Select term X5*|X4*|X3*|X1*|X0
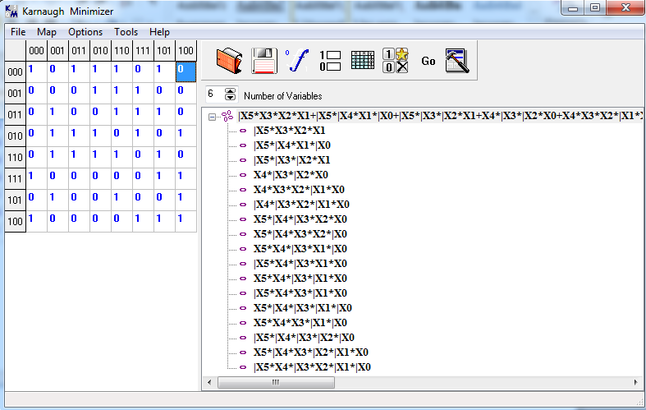Screen dimensions: 646x410 click(303, 309)
